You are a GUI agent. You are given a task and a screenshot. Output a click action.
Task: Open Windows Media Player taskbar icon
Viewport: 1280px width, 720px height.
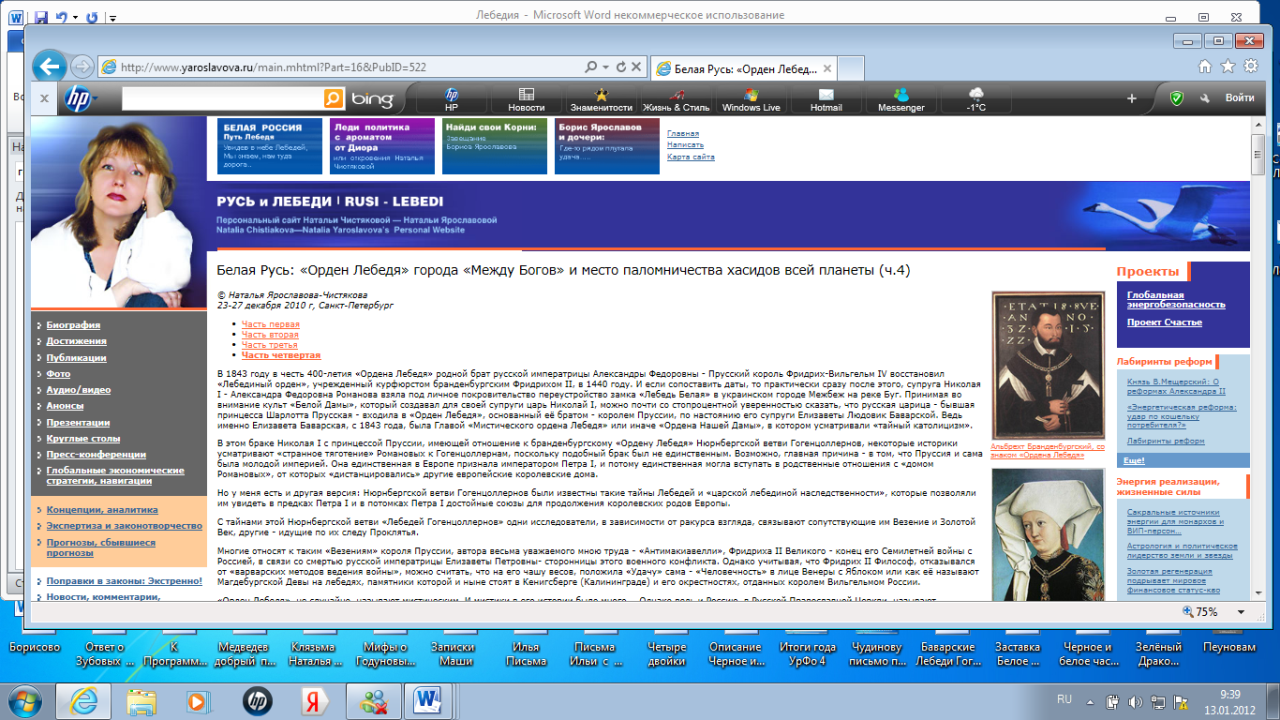click(x=197, y=701)
